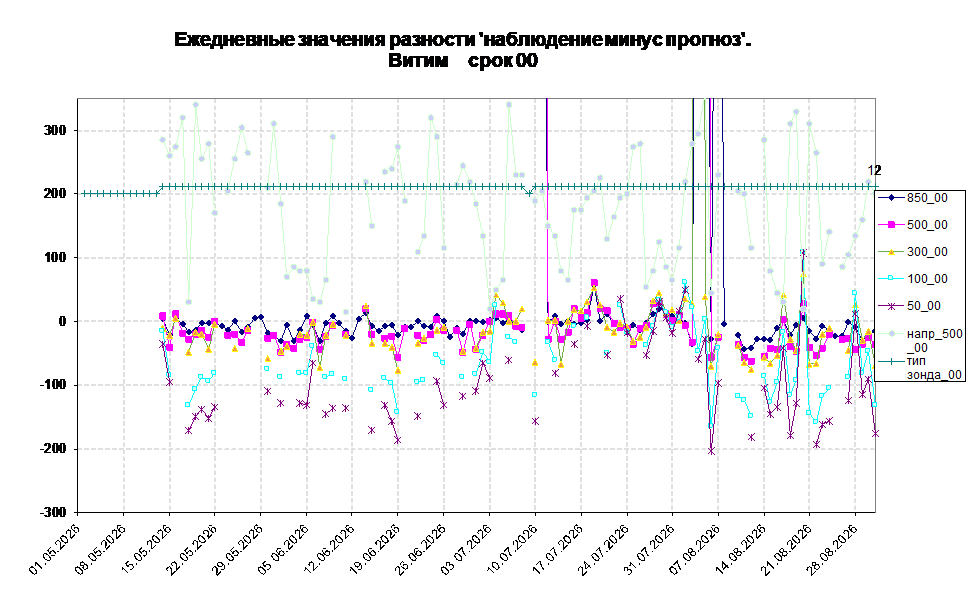Select the тип зонда_00 legend label

934,368
